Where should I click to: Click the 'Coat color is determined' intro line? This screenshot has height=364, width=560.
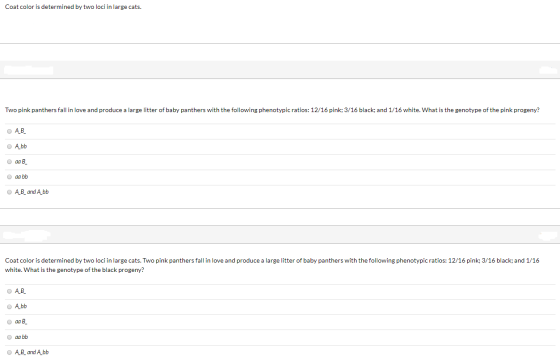click(73, 7)
